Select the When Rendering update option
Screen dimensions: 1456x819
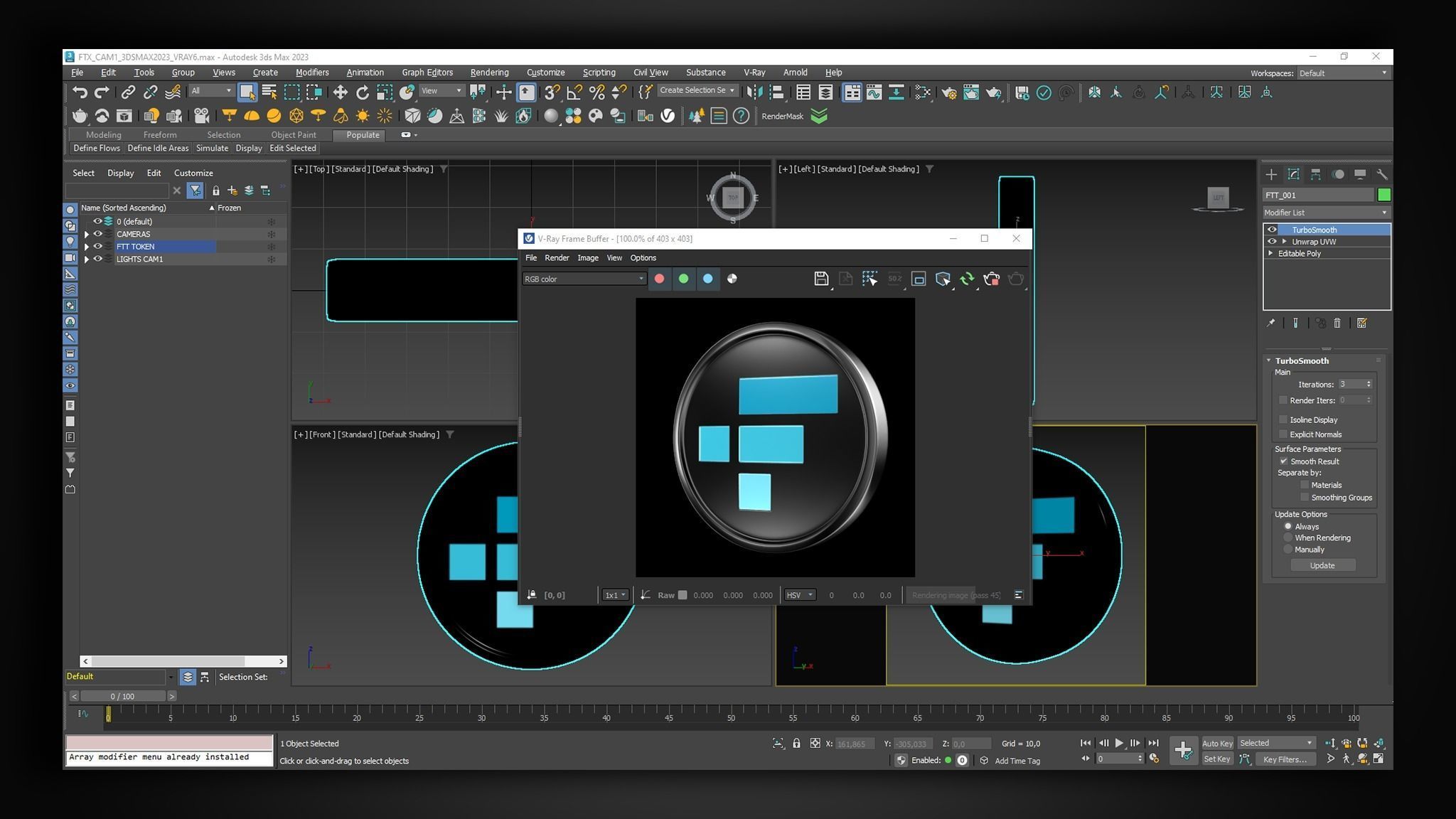(x=1288, y=538)
